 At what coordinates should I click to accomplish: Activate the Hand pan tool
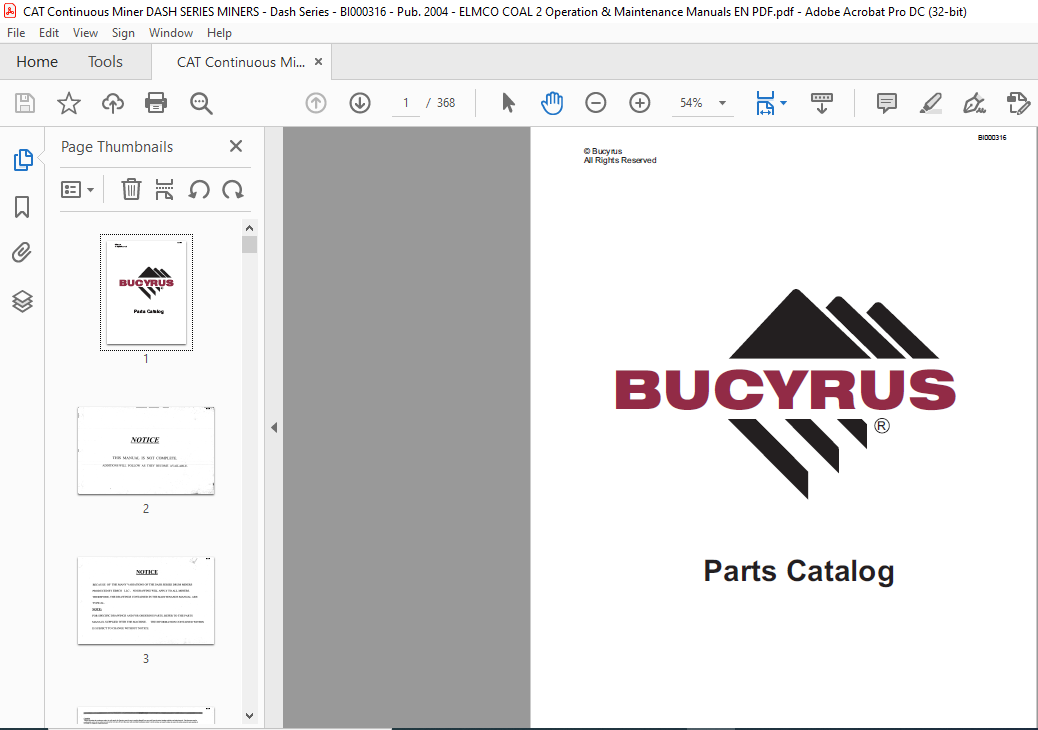point(551,103)
